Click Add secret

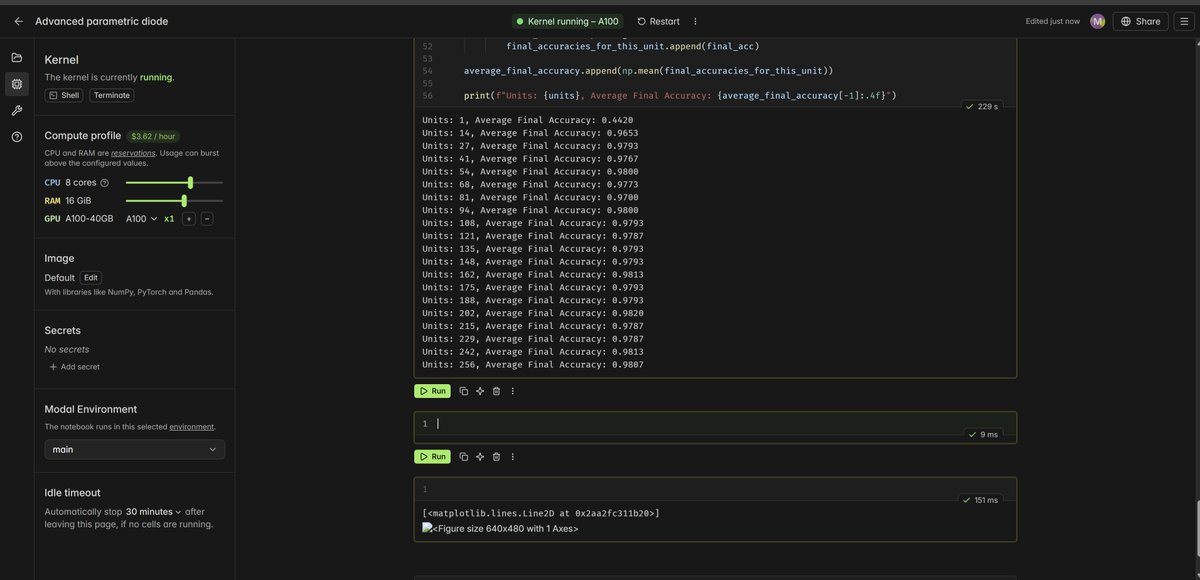coord(75,367)
